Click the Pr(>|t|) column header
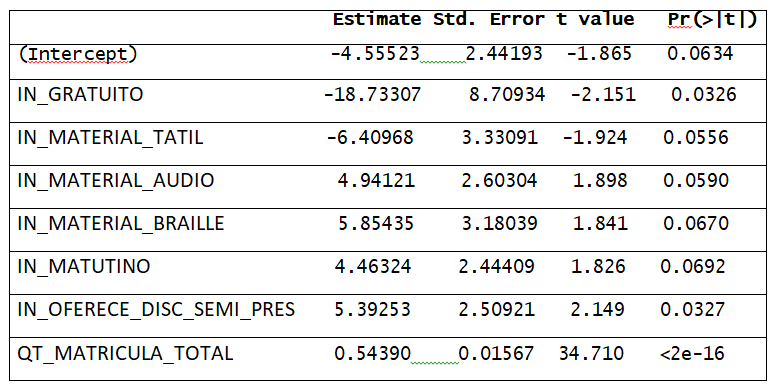778x387 pixels. (712, 20)
